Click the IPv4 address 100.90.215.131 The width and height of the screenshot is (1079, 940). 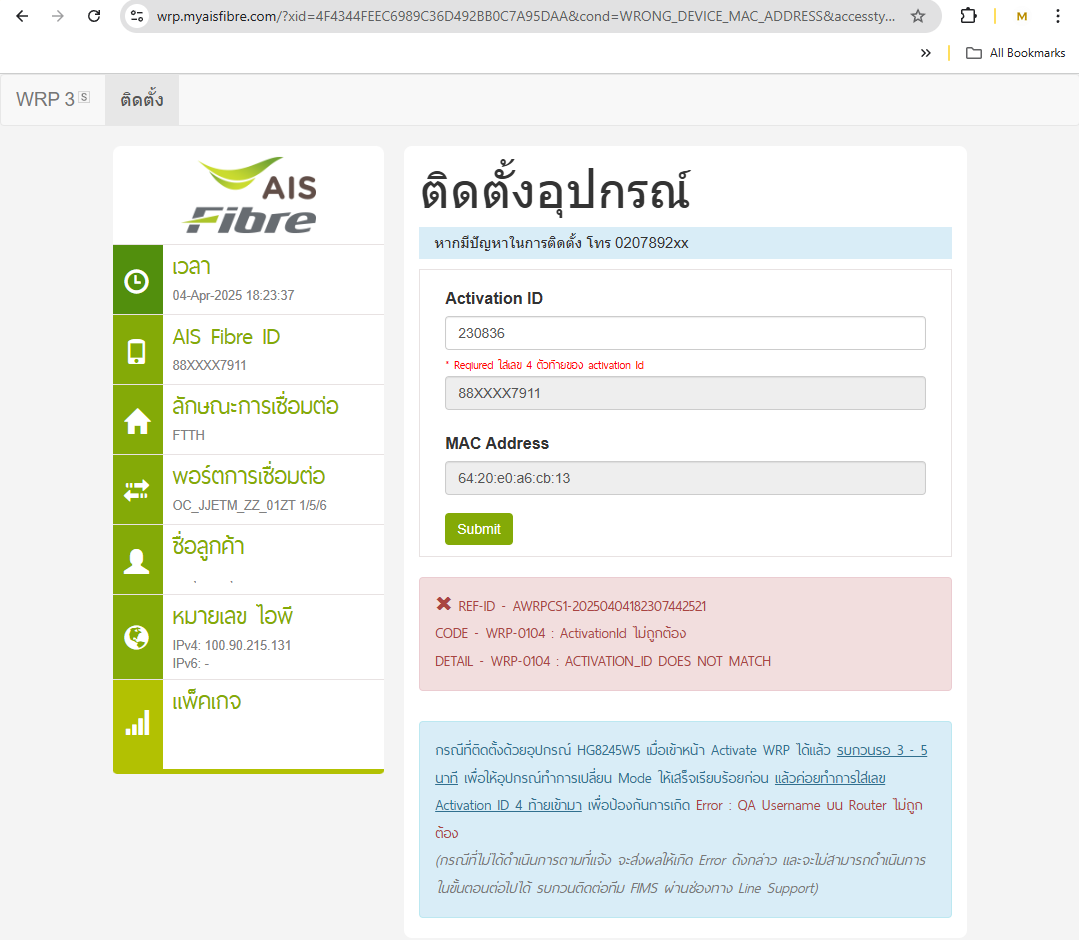click(x=232, y=645)
